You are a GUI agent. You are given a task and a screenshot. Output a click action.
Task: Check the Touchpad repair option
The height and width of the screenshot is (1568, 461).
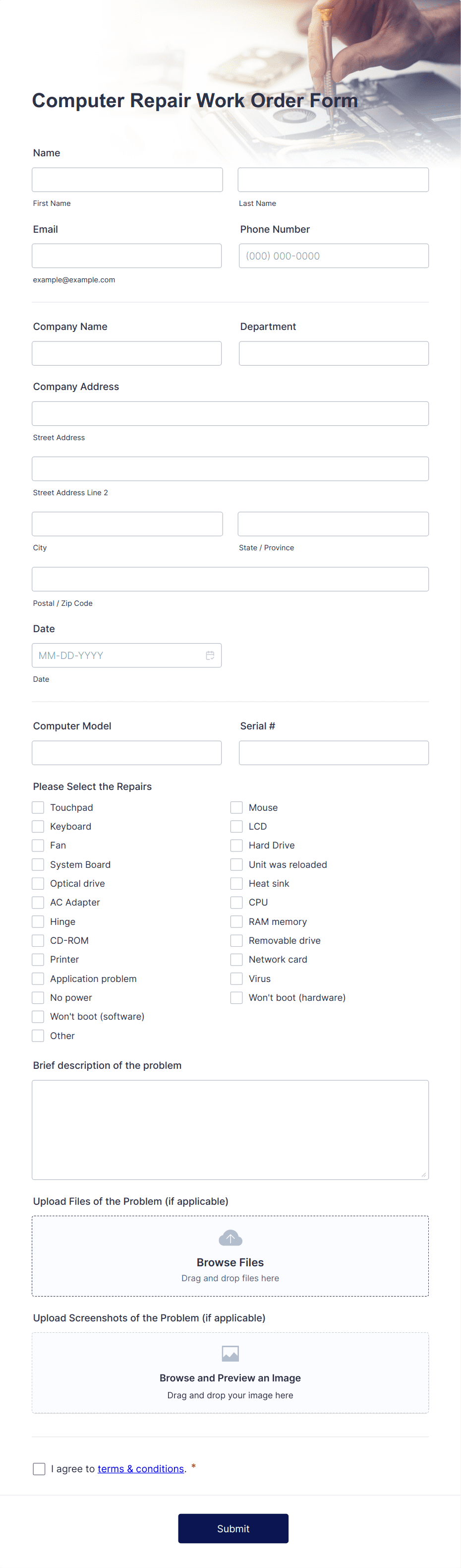point(38,807)
